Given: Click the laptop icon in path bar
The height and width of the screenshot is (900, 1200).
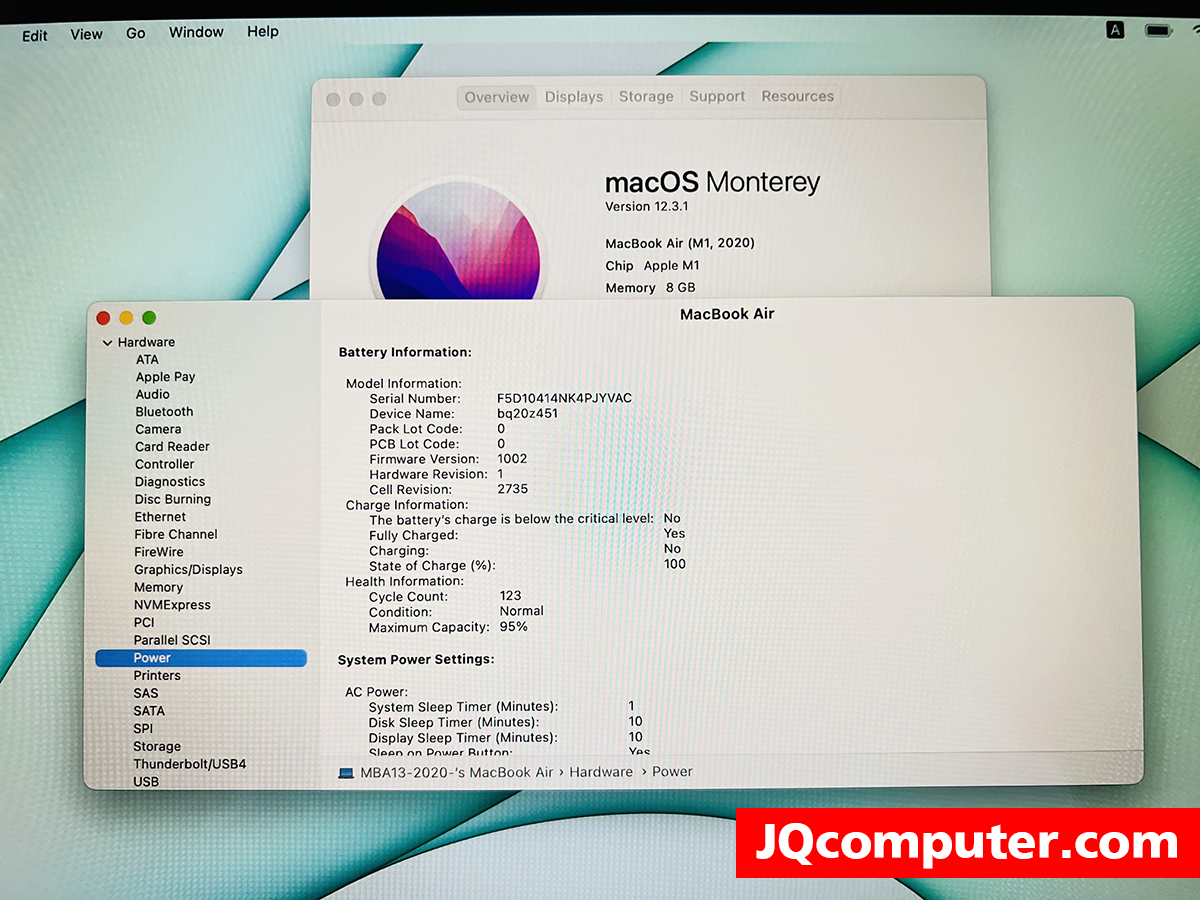Looking at the screenshot, I should point(346,773).
